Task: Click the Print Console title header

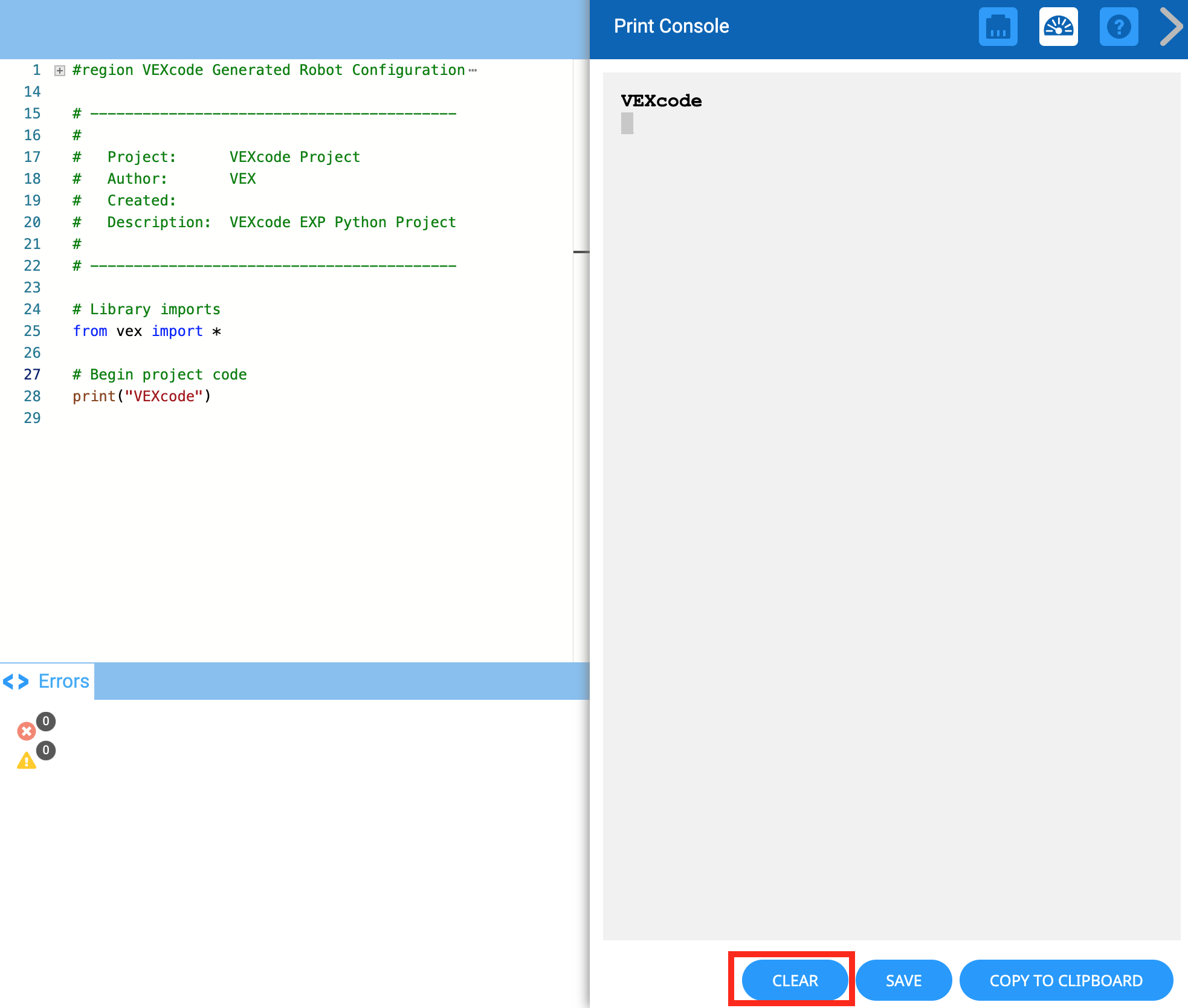Action: click(671, 27)
